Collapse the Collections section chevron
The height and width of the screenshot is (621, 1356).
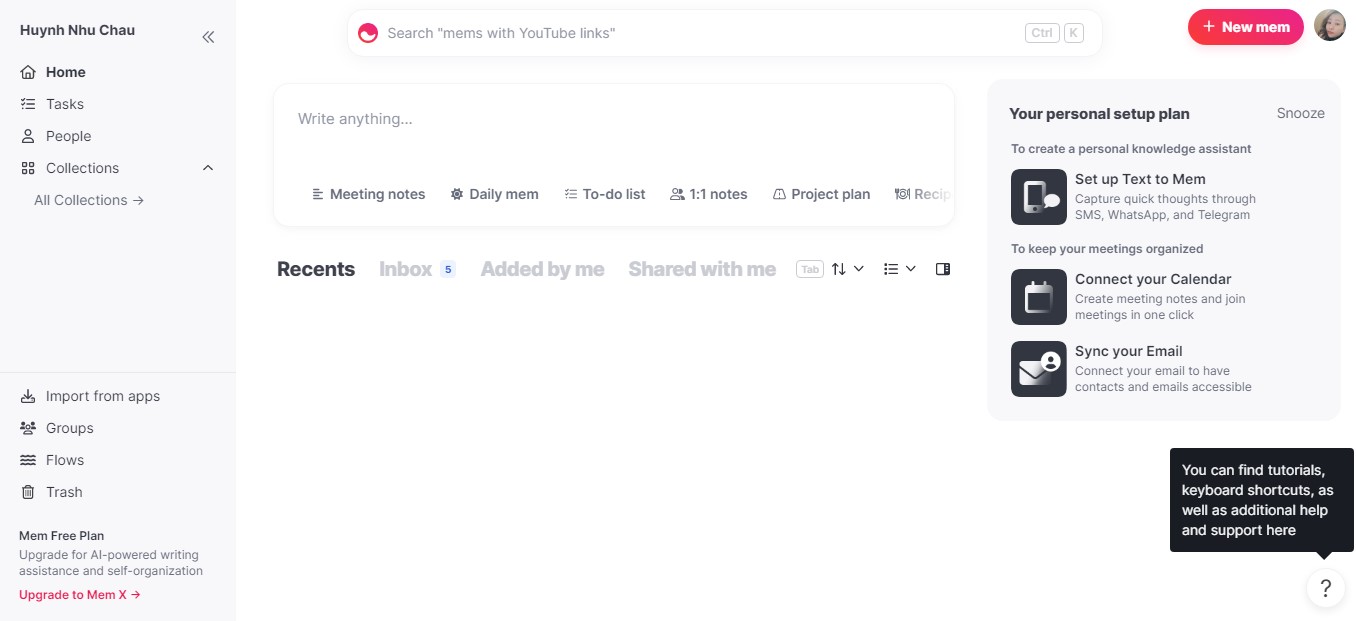coord(208,168)
